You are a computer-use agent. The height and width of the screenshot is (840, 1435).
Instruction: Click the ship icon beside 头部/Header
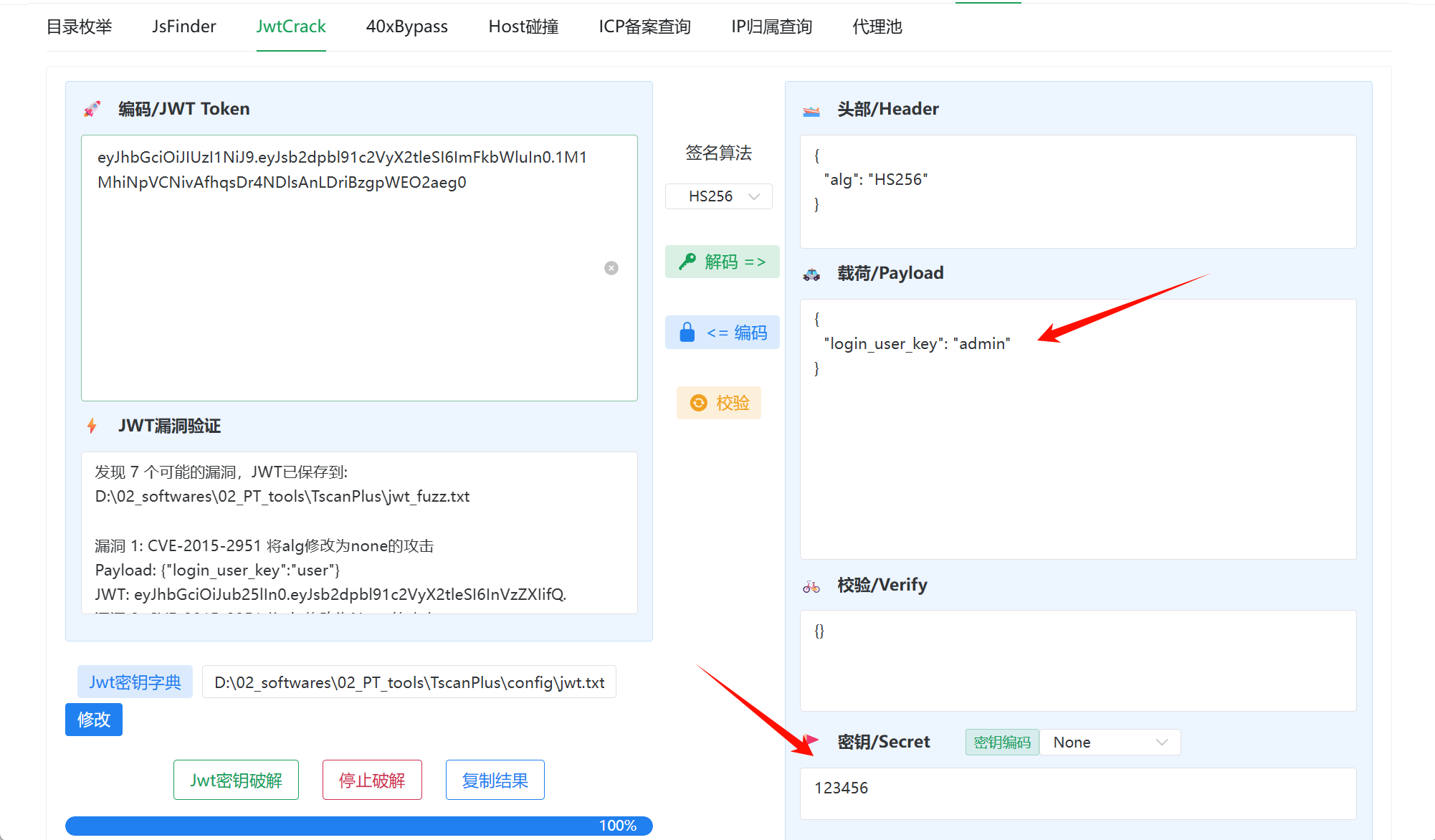click(x=811, y=110)
